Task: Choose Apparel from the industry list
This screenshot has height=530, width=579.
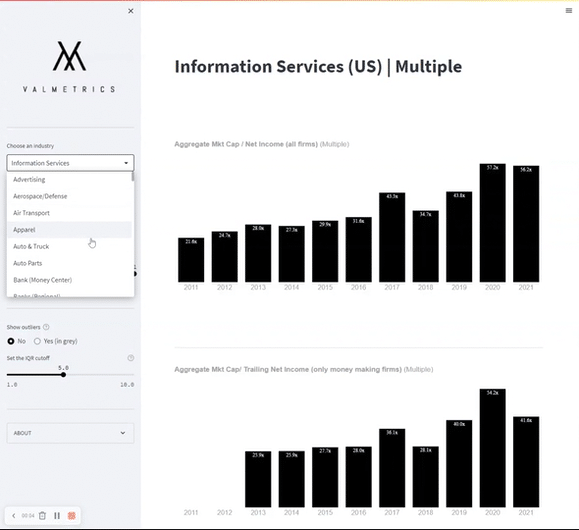Action: (x=69, y=230)
